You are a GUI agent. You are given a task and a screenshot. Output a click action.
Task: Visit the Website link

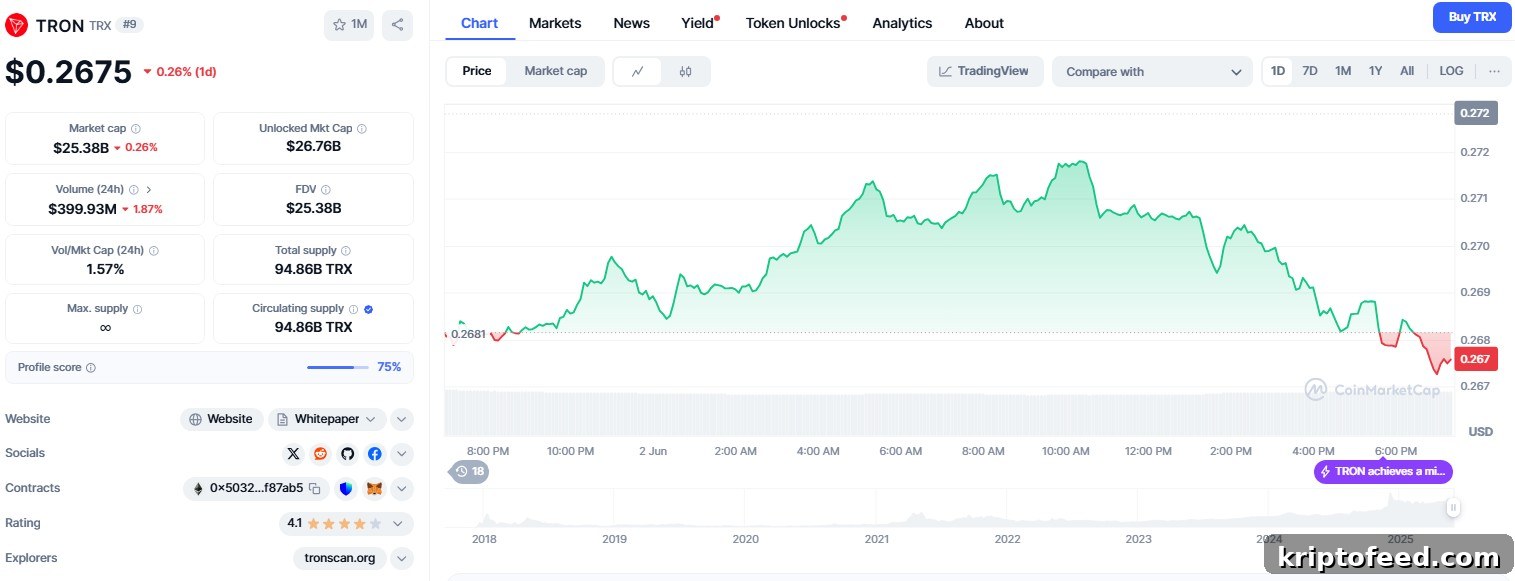[x=221, y=419]
